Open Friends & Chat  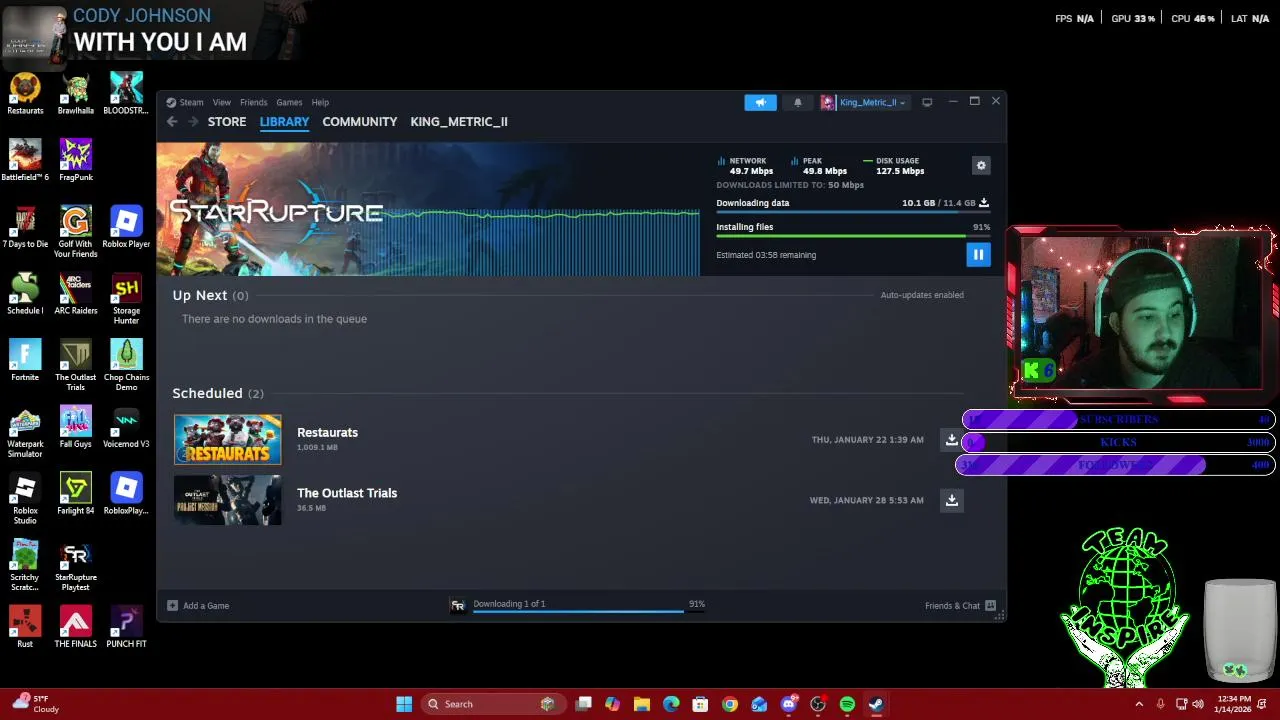tap(960, 606)
